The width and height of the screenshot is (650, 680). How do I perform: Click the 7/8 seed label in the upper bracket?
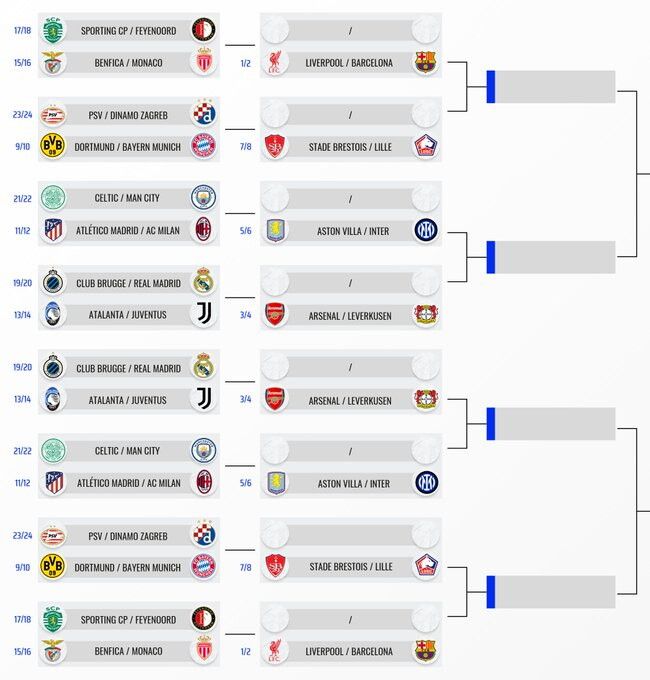(245, 147)
